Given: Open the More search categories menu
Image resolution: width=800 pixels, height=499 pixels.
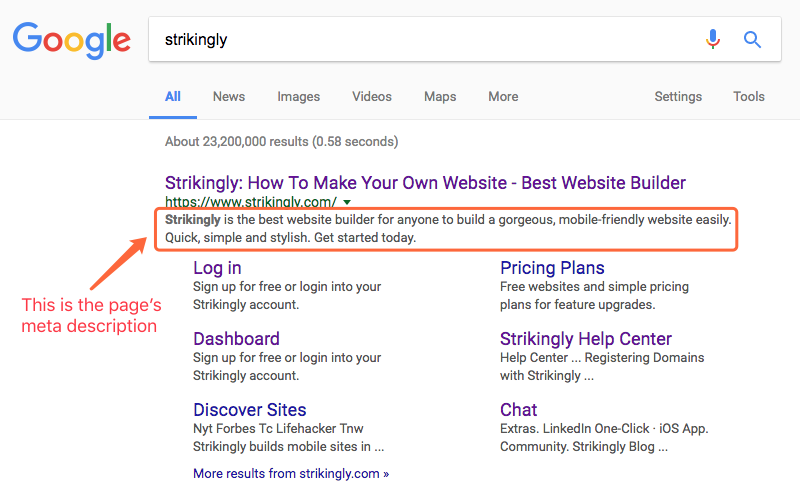Looking at the screenshot, I should (x=503, y=96).
